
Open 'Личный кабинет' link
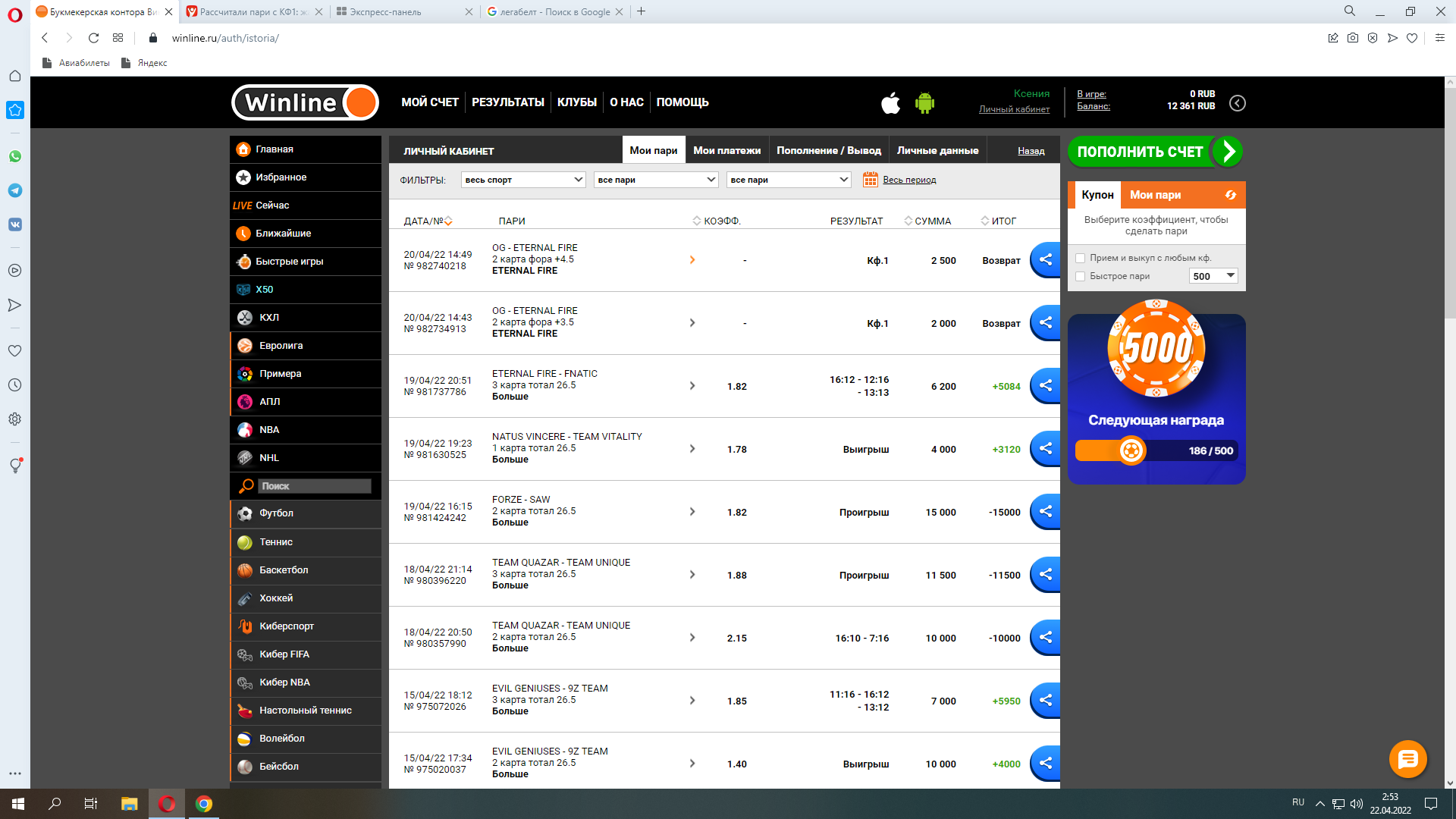coord(1014,109)
